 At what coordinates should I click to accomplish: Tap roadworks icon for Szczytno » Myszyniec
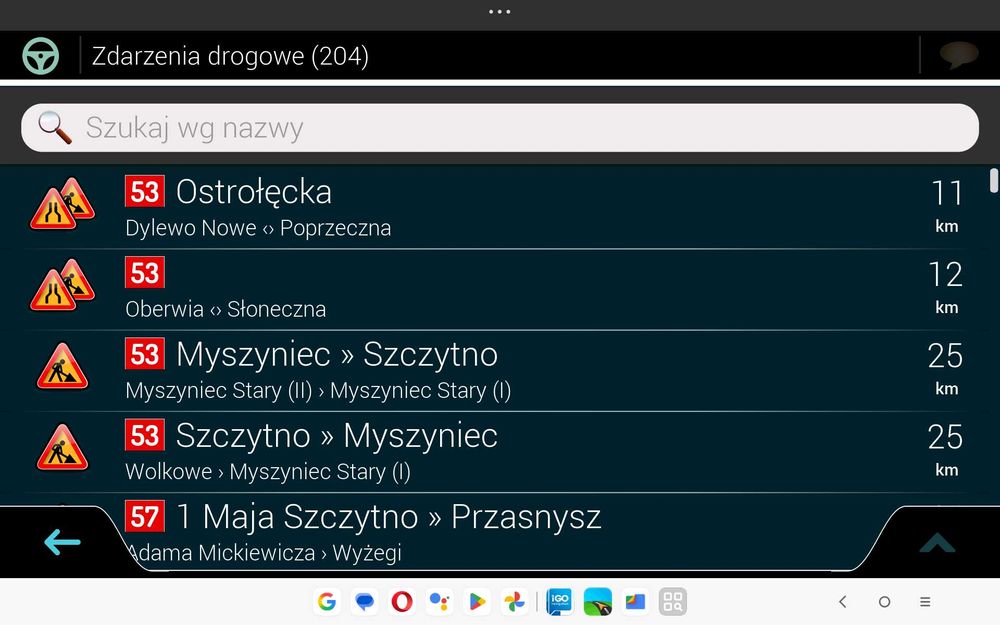tap(62, 447)
